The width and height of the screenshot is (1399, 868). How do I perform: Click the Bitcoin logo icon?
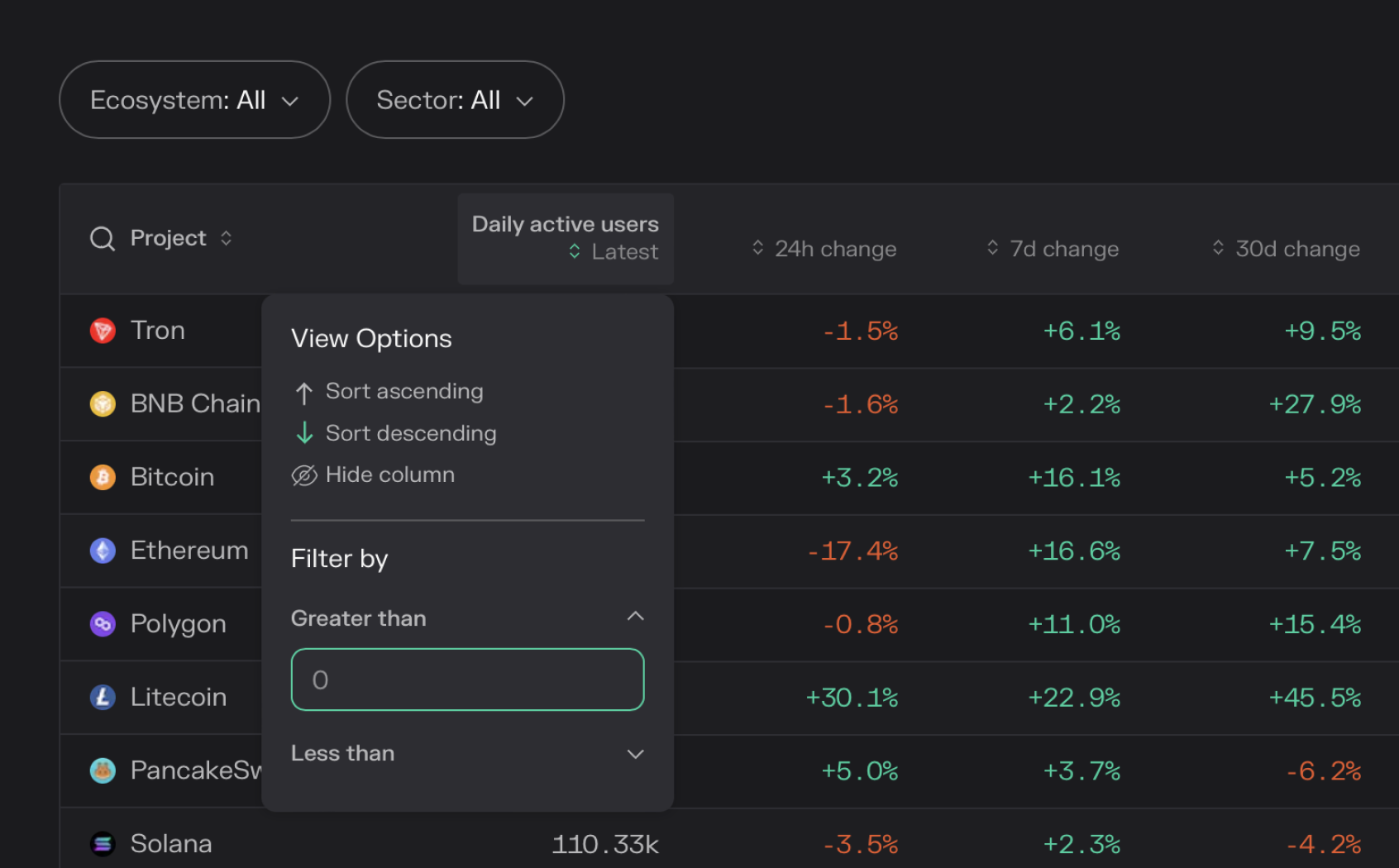tap(103, 478)
